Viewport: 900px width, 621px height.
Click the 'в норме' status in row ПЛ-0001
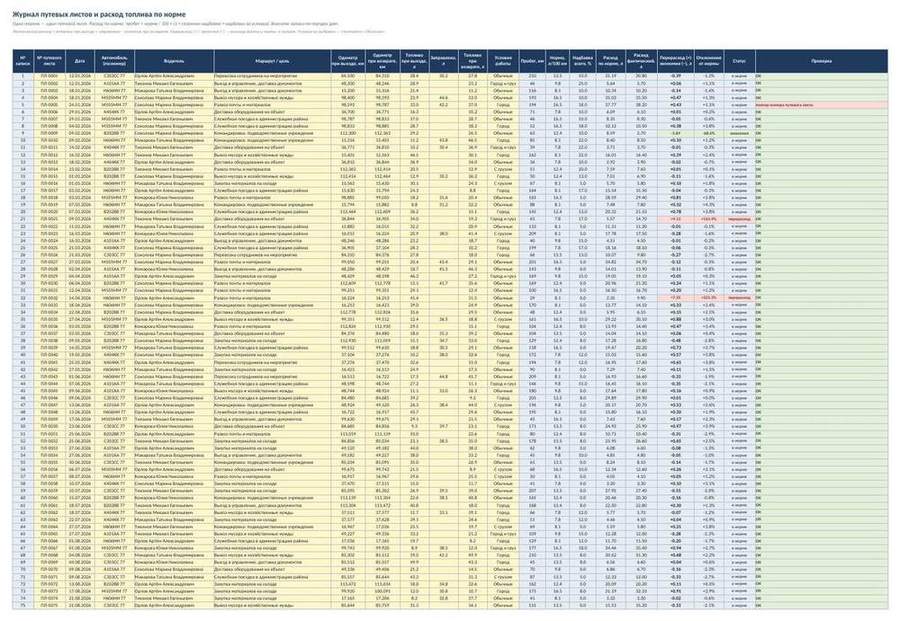[x=739, y=76]
